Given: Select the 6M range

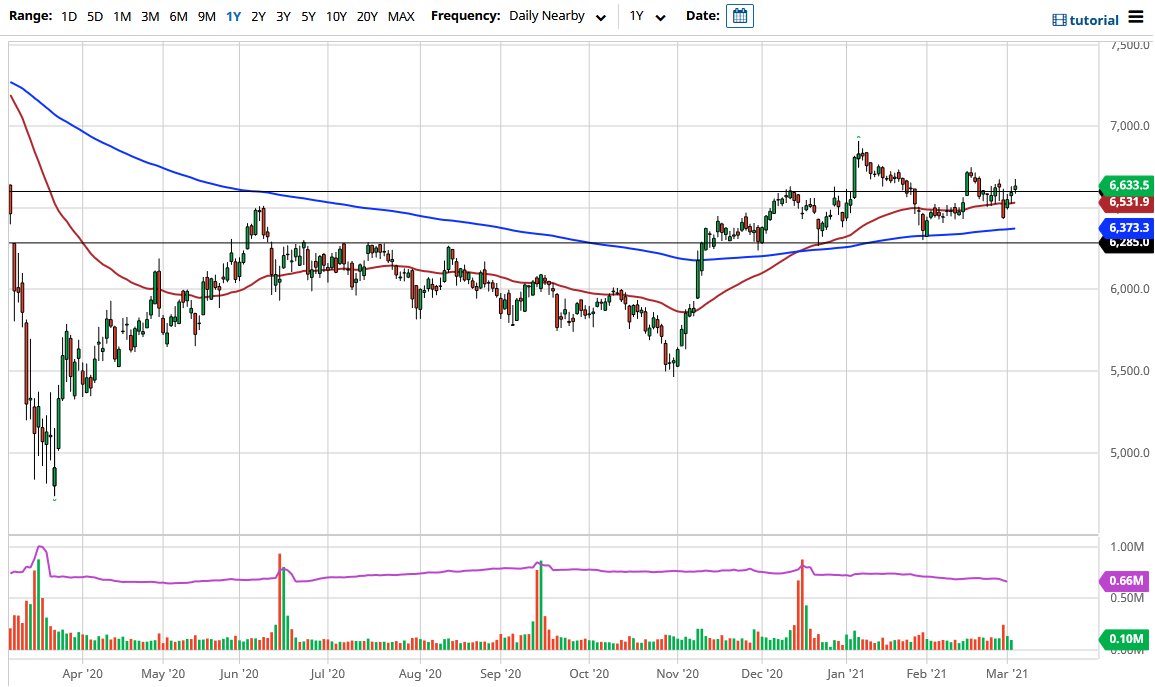Looking at the screenshot, I should [x=178, y=16].
